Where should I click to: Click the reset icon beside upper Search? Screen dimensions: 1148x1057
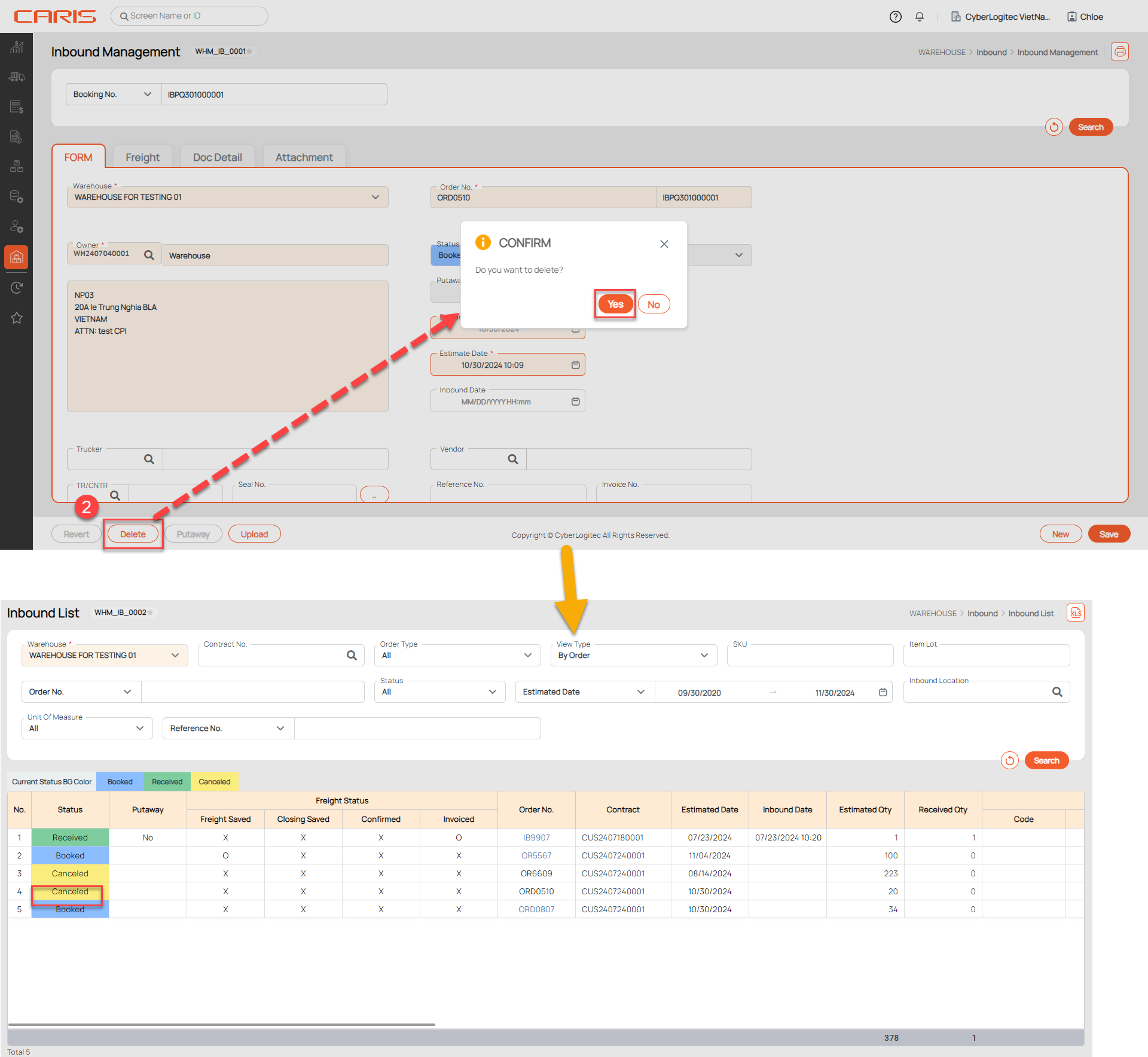(x=1054, y=127)
